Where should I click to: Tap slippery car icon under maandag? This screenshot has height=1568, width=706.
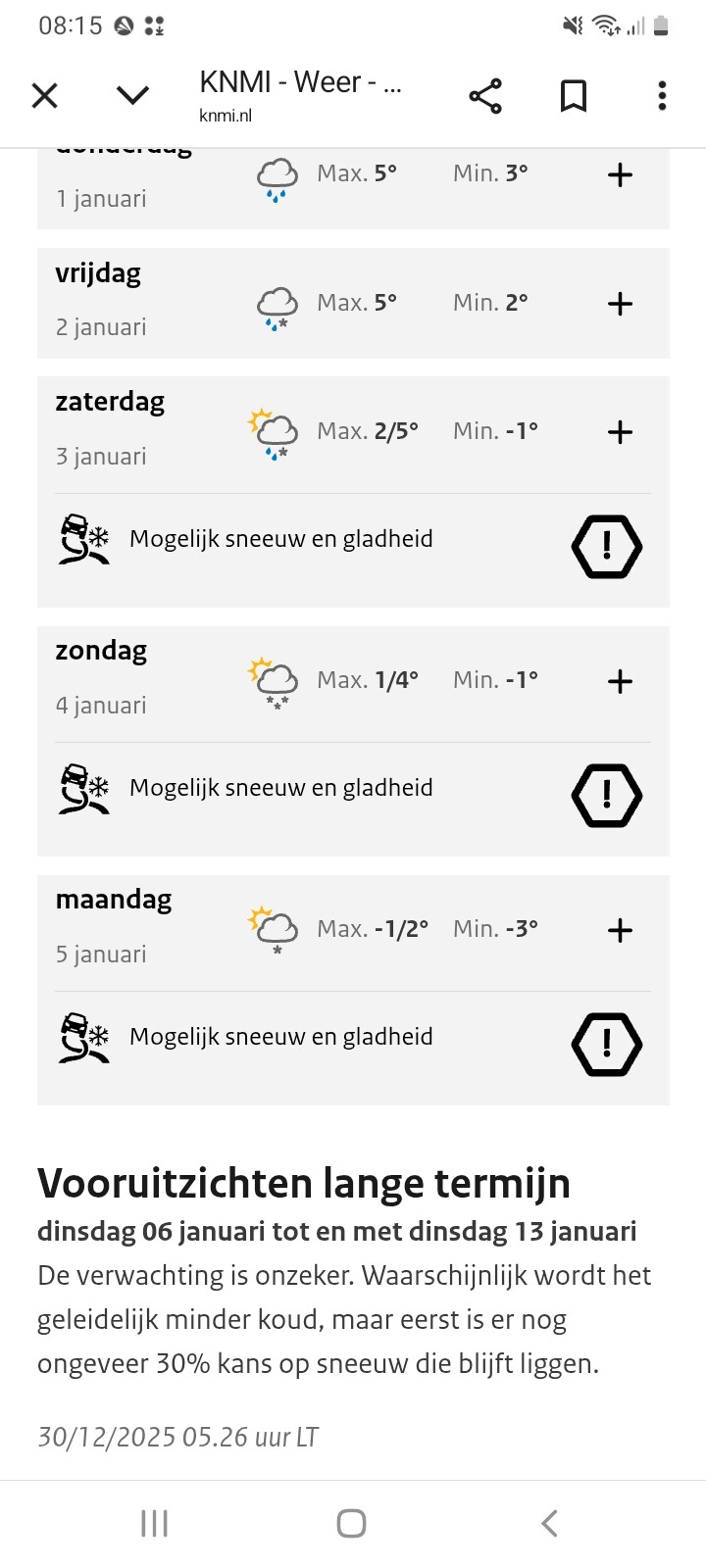(x=84, y=1038)
